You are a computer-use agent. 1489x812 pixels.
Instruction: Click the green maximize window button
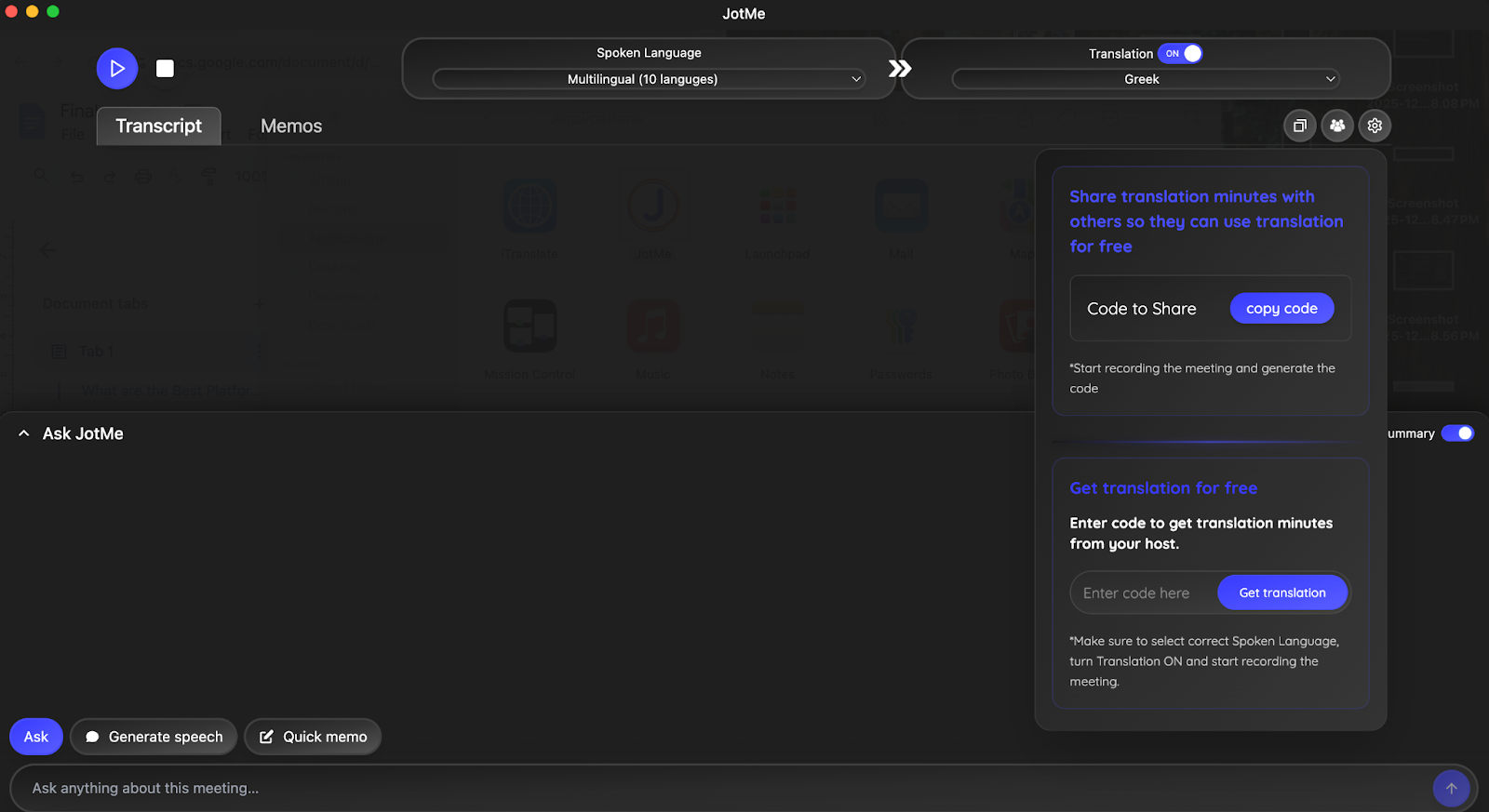pos(53,11)
